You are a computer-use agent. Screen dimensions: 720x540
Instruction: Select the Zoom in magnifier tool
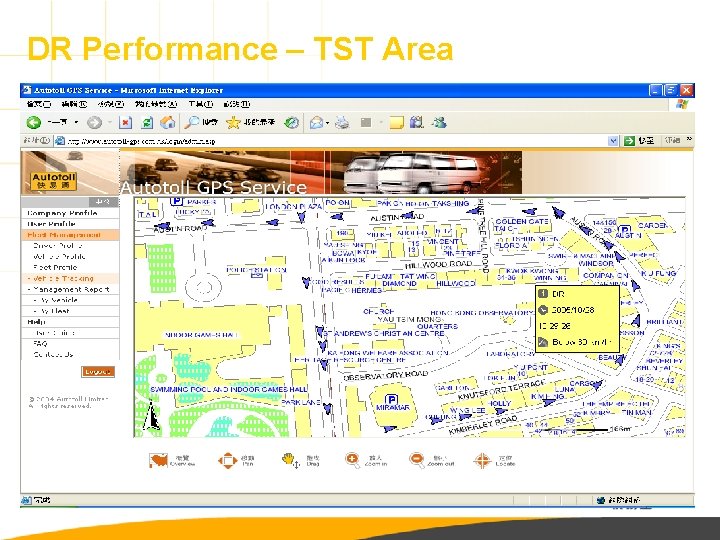[x=352, y=460]
